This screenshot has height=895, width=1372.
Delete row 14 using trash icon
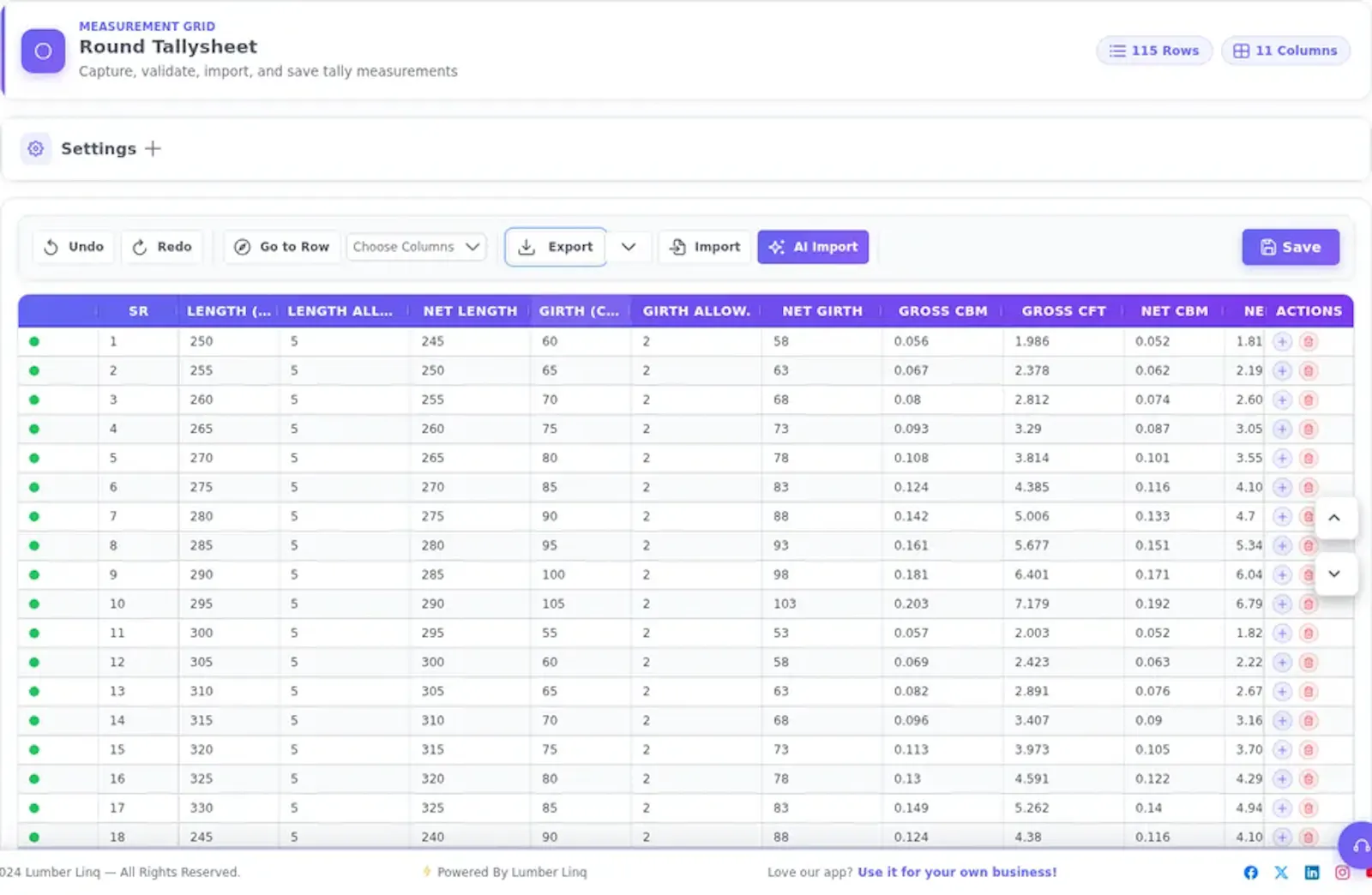1309,720
